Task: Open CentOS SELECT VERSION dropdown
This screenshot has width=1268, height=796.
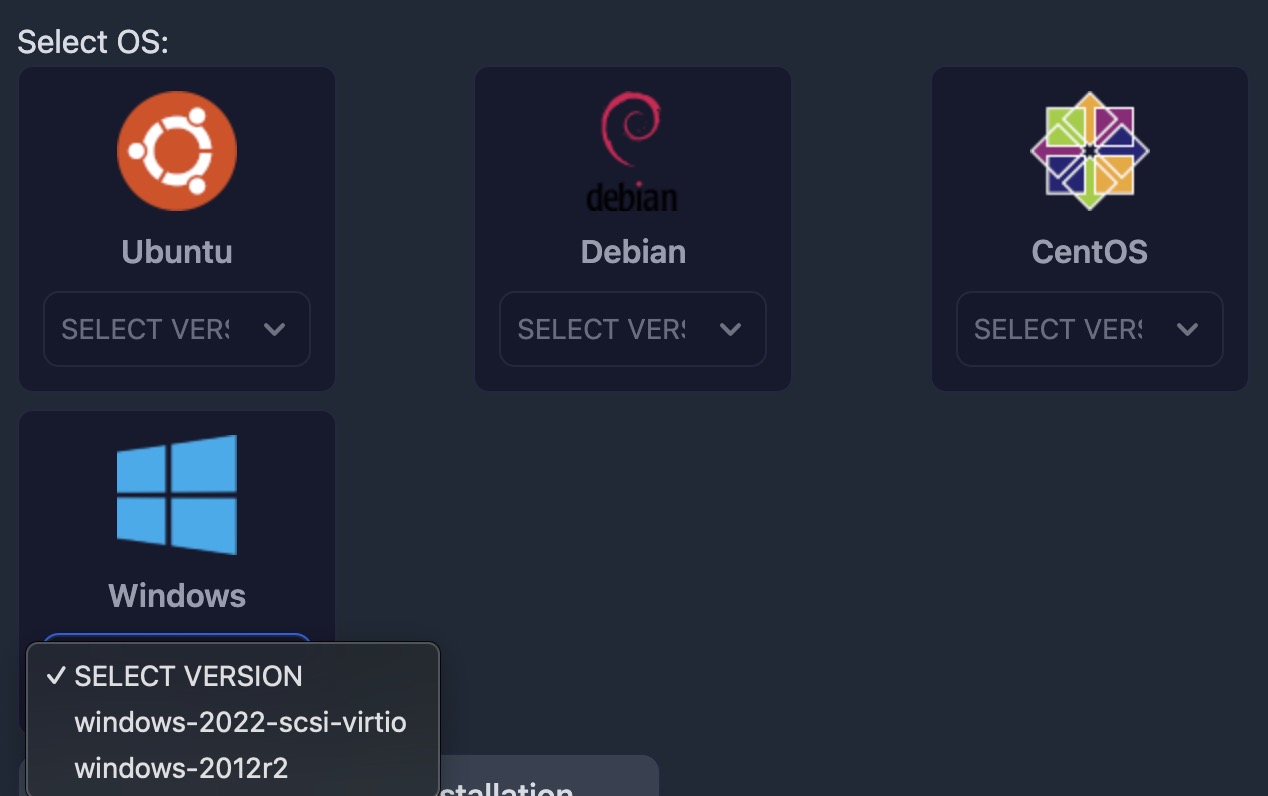Action: [x=1090, y=329]
